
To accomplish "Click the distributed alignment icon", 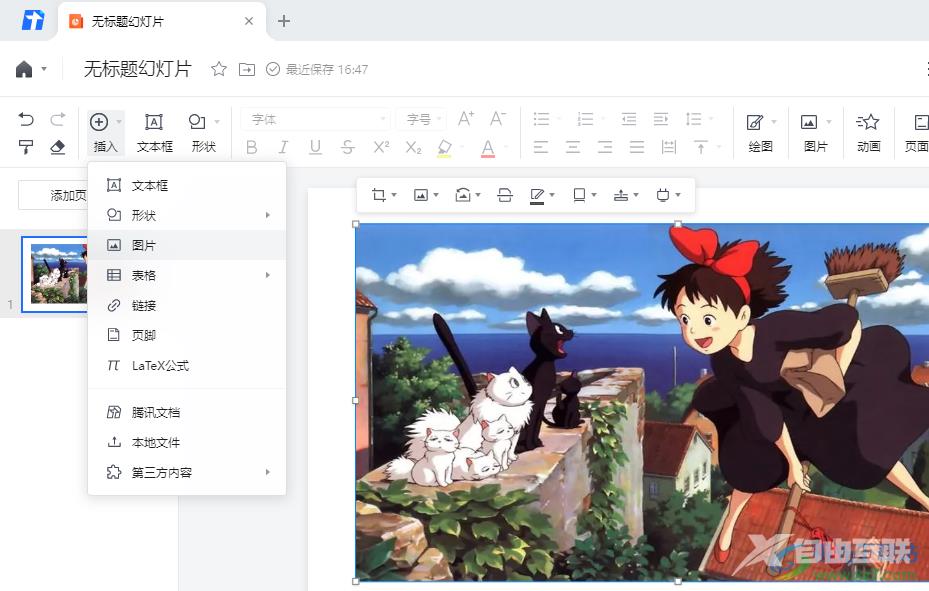I will click(668, 147).
